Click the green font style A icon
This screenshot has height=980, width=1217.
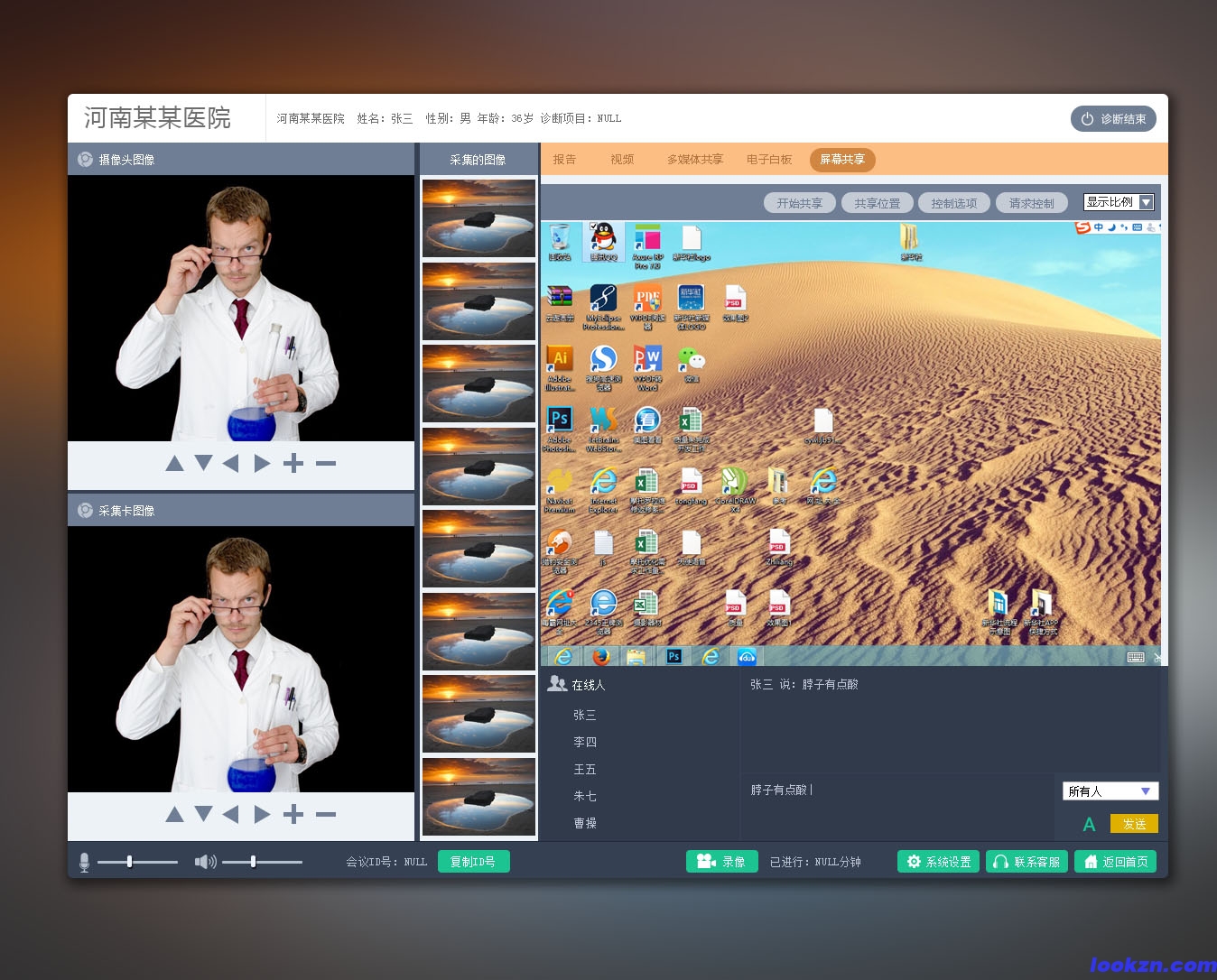(x=1089, y=824)
